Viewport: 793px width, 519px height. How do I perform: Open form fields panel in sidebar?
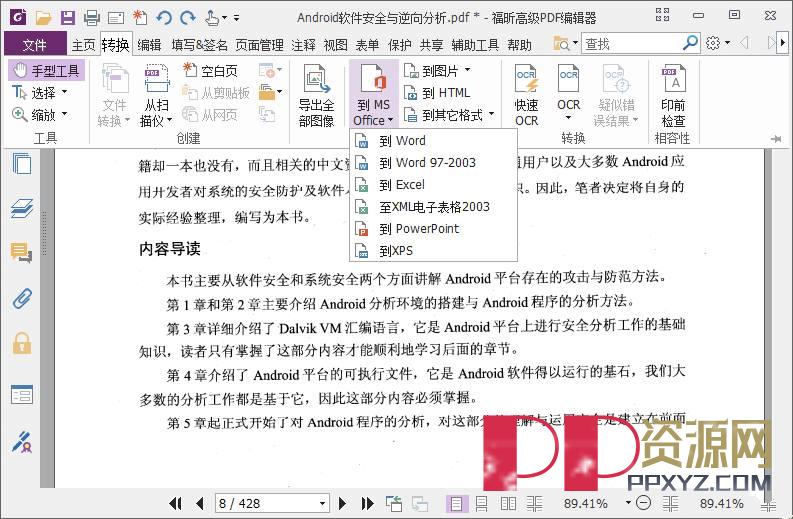[22, 395]
